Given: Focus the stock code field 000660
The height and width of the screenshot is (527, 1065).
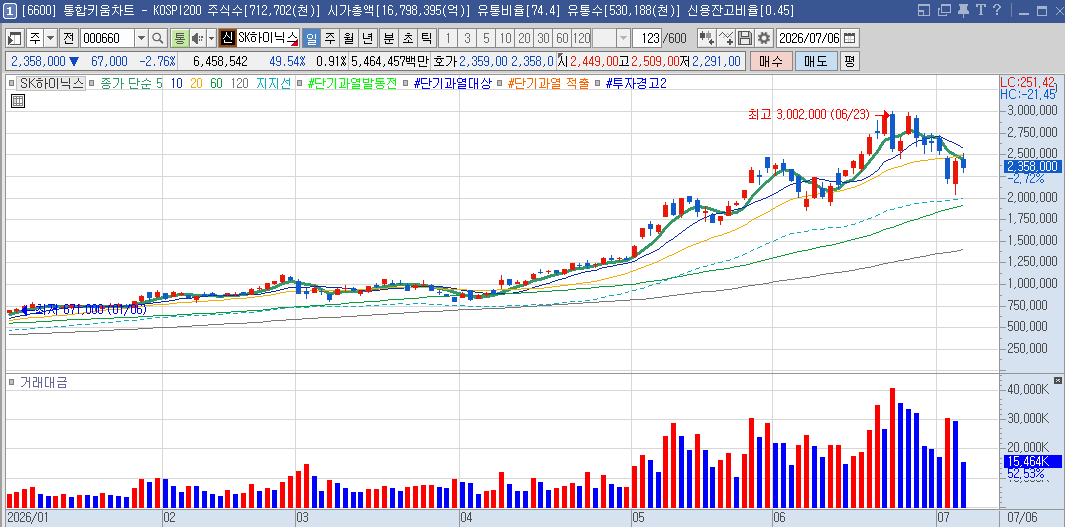Looking at the screenshot, I should 107,38.
